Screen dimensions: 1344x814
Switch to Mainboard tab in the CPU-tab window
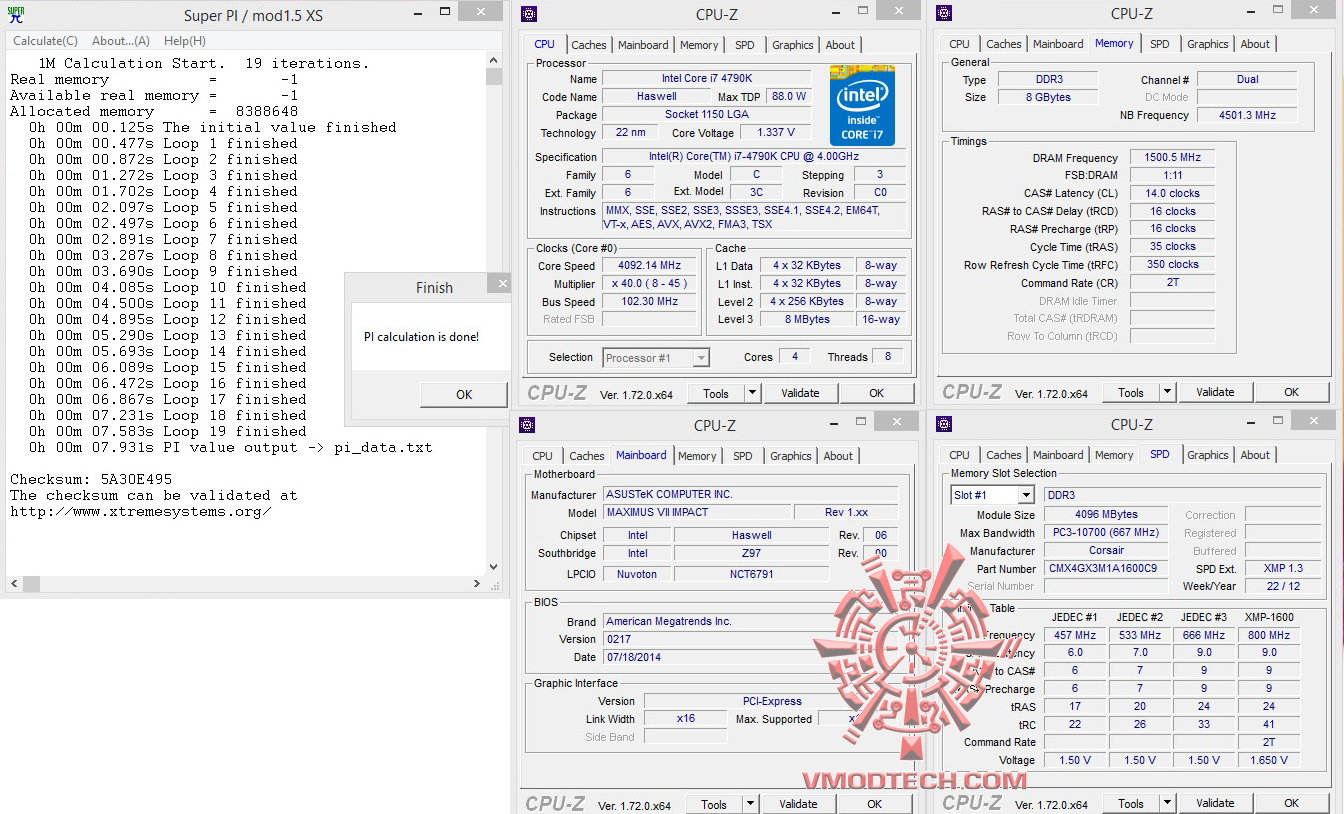click(643, 45)
